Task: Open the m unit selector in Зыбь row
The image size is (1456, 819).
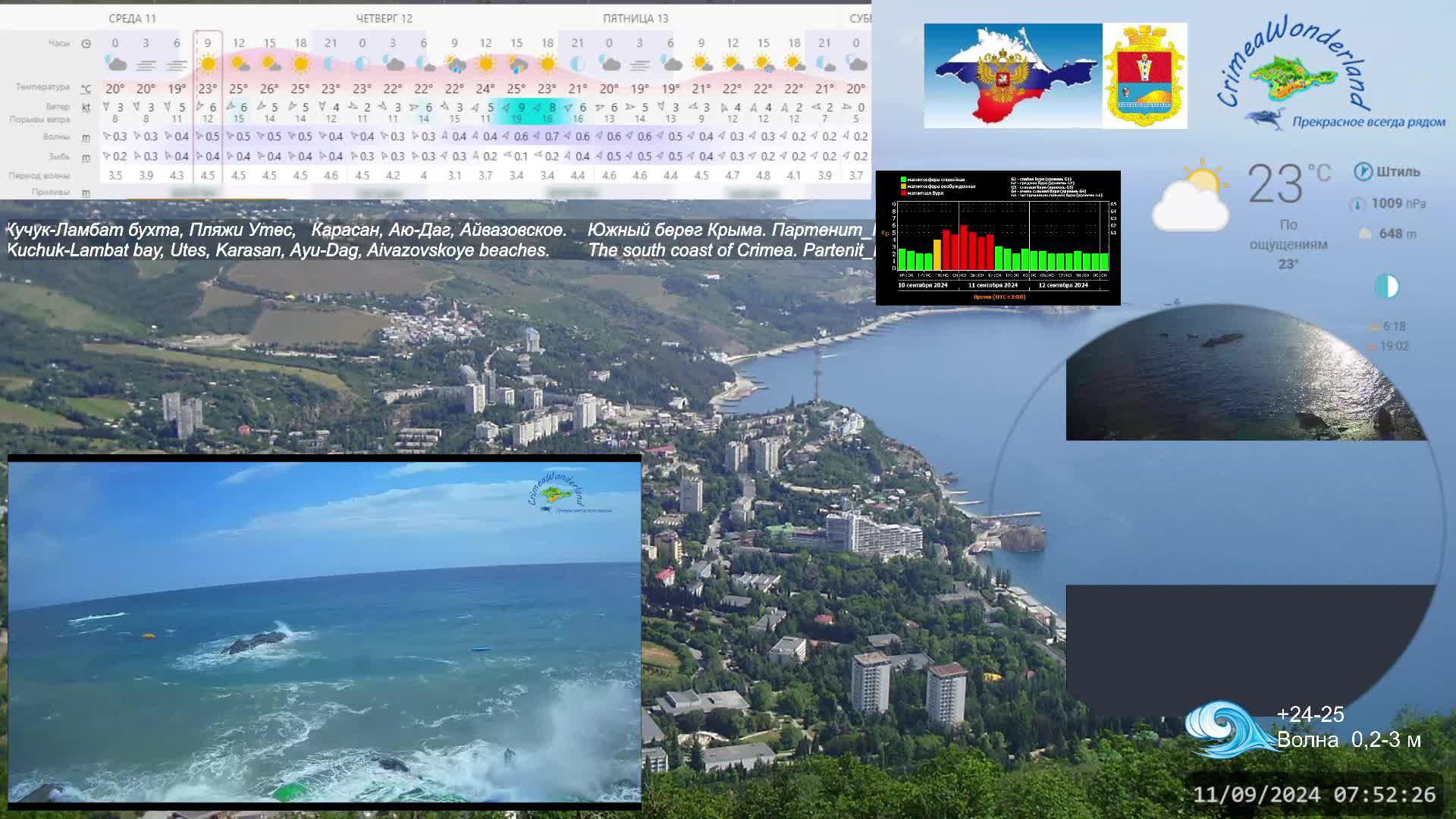Action: (x=86, y=157)
